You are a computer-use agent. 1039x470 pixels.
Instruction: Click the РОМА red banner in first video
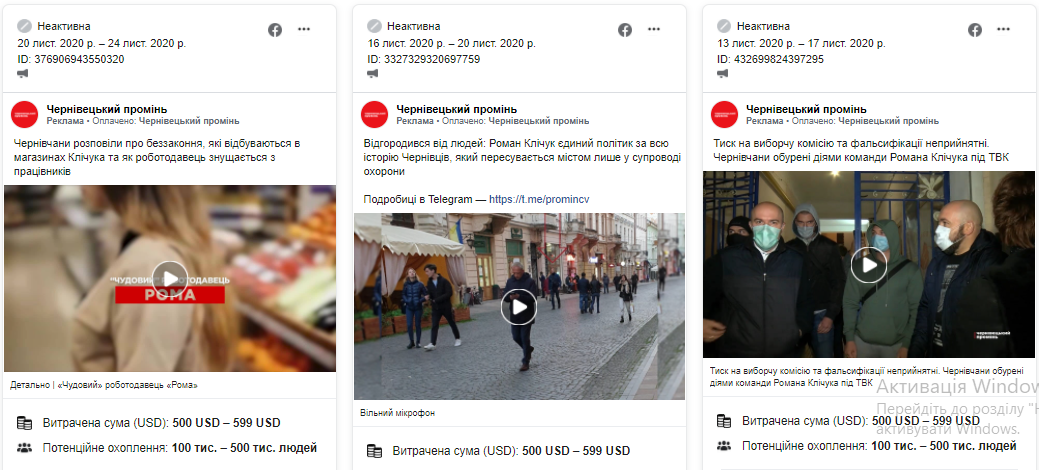pos(170,295)
